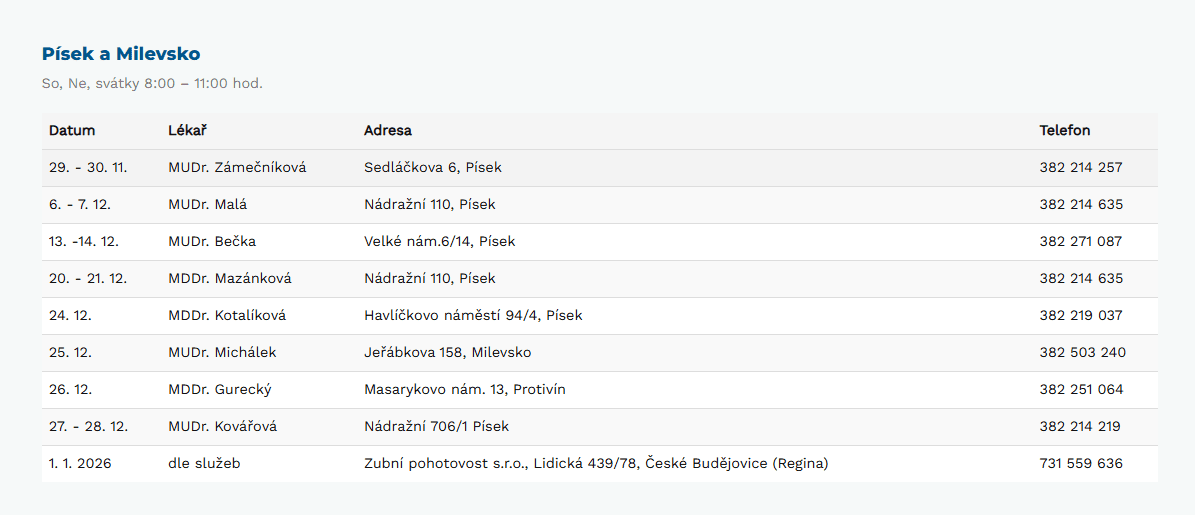The width and height of the screenshot is (1195, 515).
Task: Select the MDDr. Mazánková doctor cell
Action: pos(230,279)
